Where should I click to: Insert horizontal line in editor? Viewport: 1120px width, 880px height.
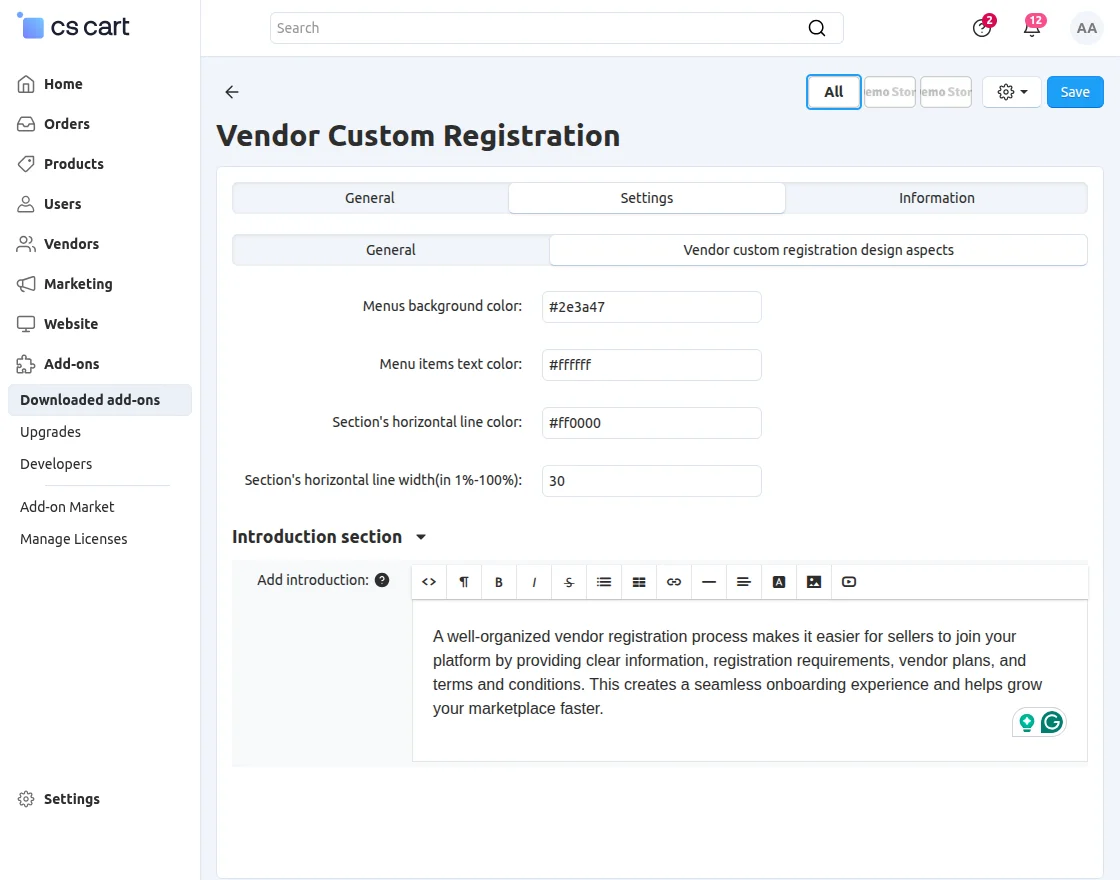click(x=709, y=581)
